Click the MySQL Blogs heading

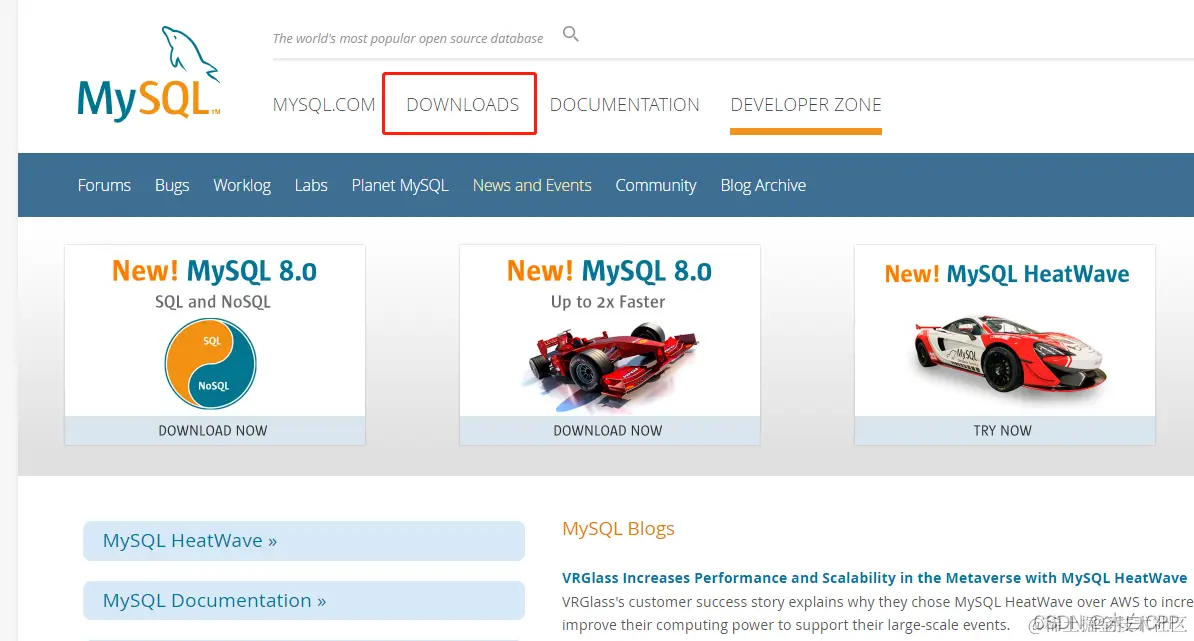click(618, 528)
